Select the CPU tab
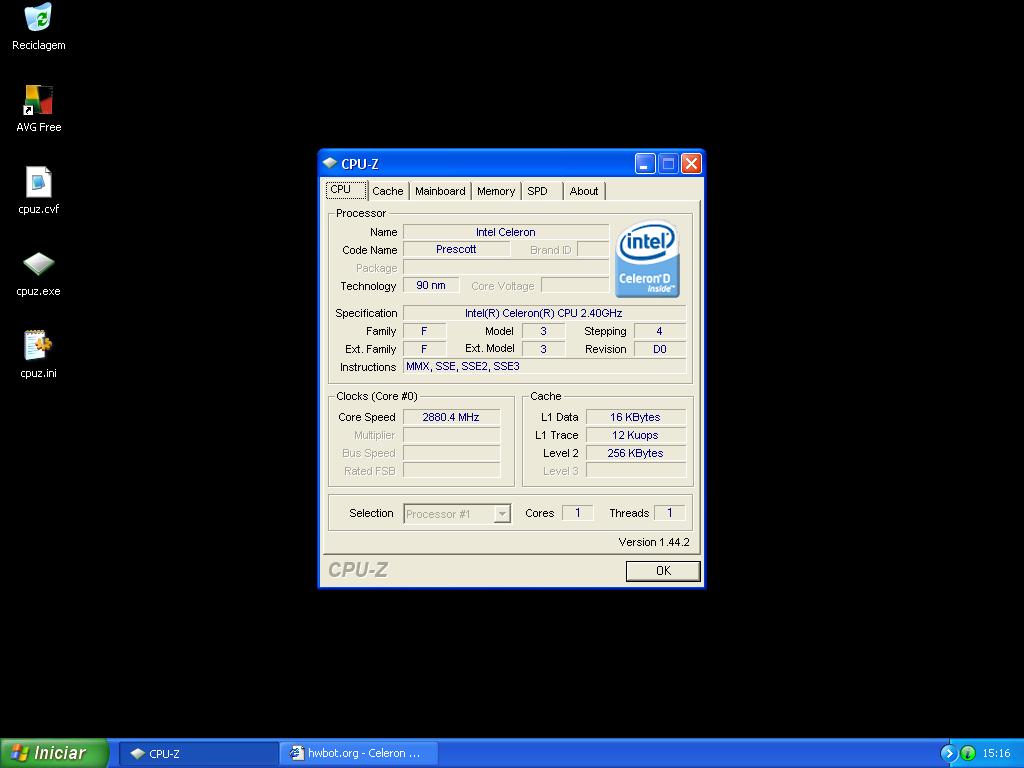The width and height of the screenshot is (1024, 768). pos(347,189)
